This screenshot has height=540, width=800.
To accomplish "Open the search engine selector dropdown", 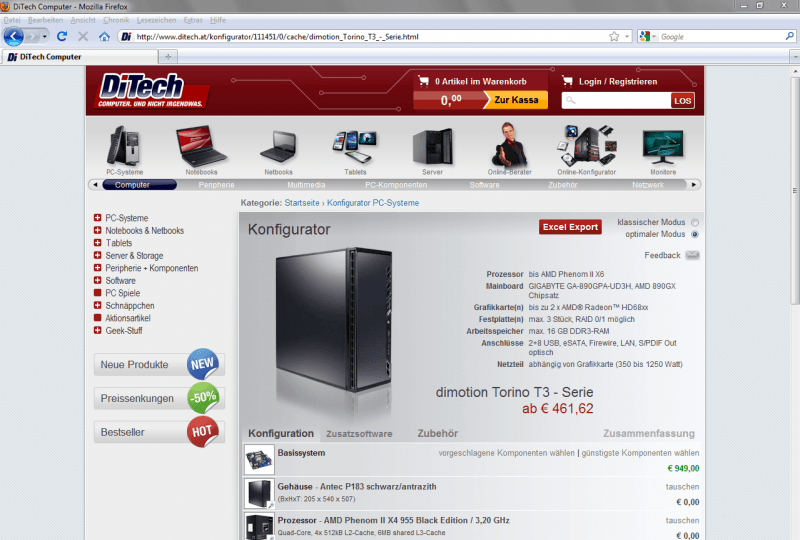I will [x=653, y=37].
